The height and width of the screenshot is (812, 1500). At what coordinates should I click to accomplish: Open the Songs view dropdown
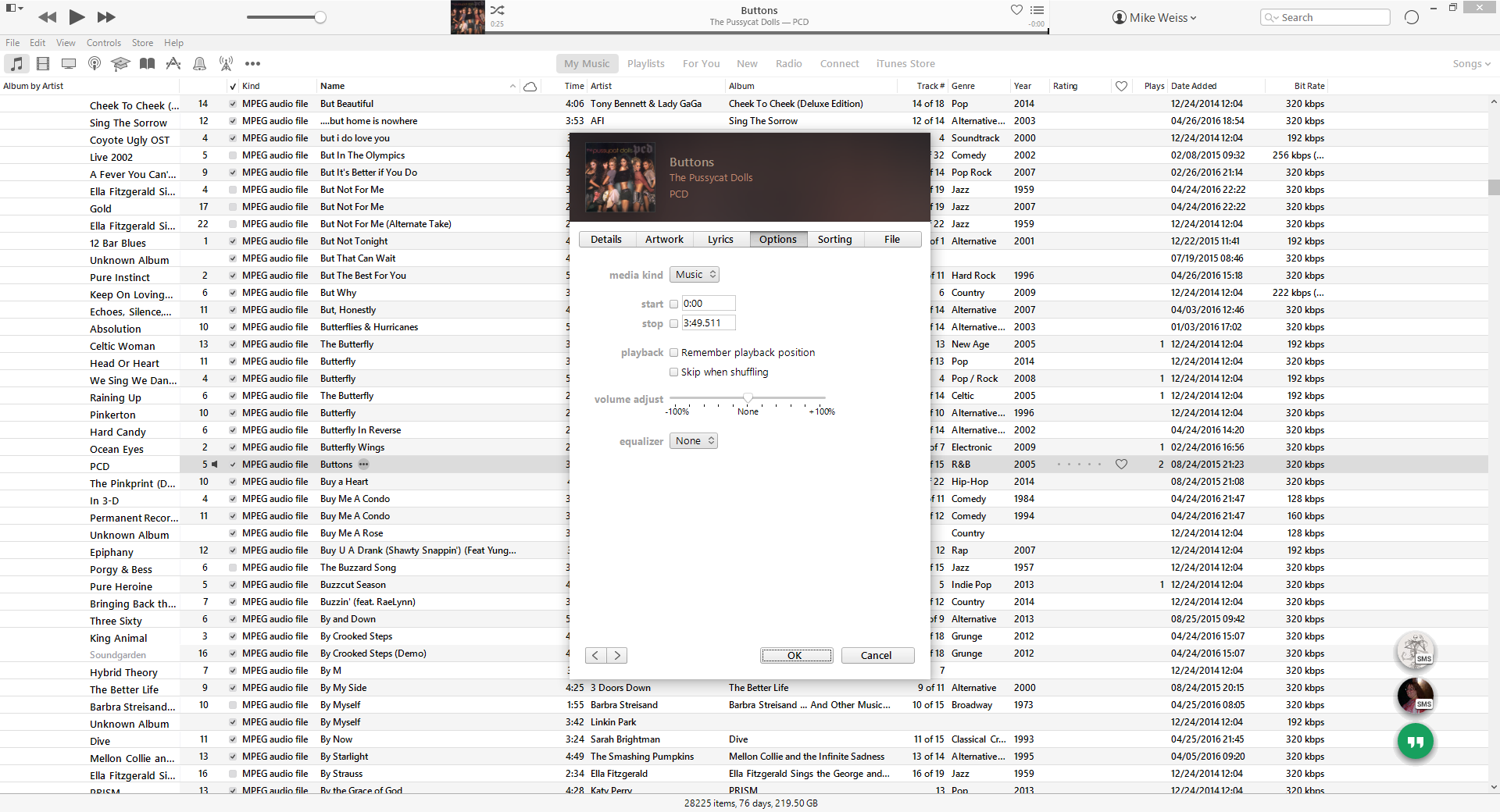coord(1471,64)
